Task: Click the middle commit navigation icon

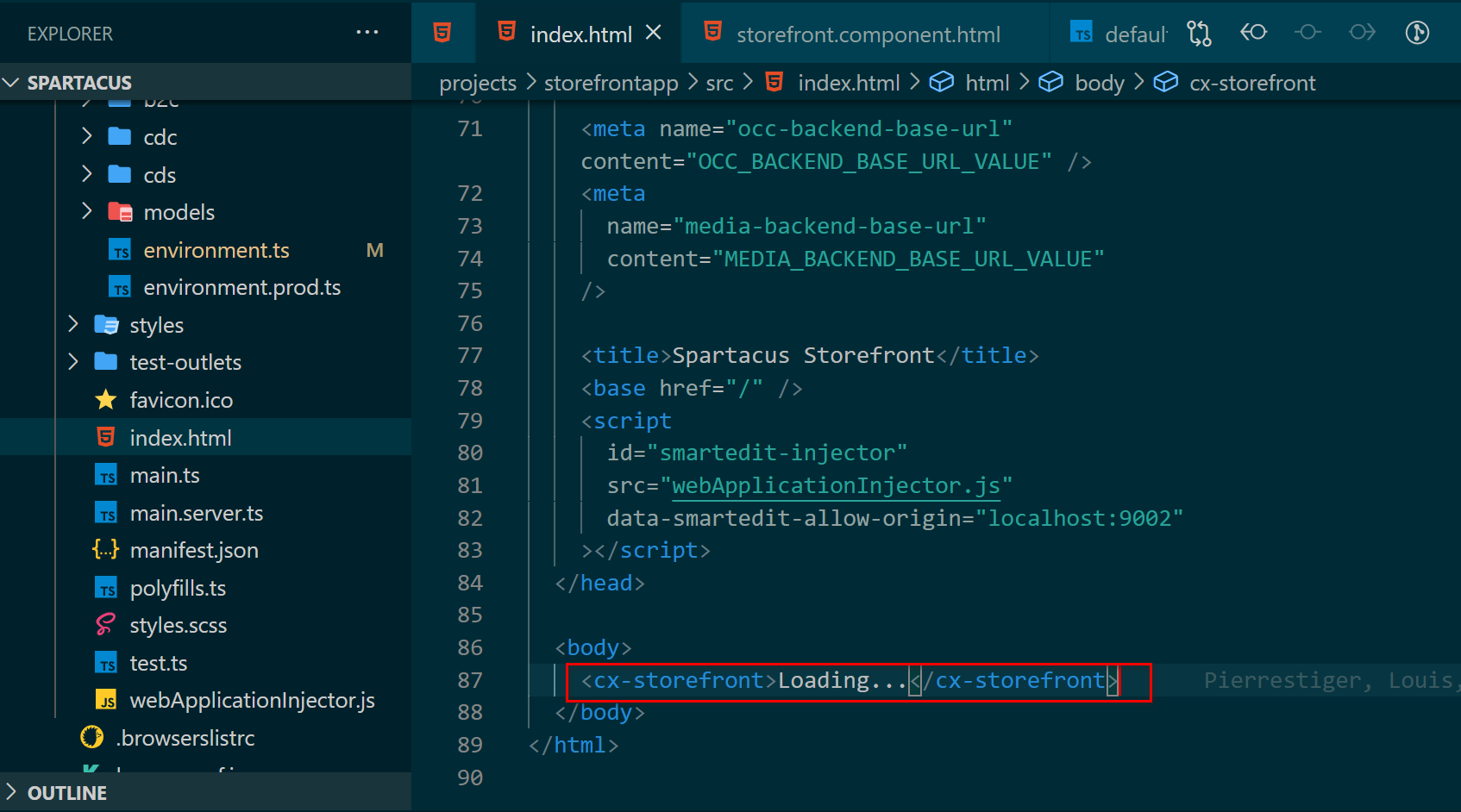Action: click(1307, 33)
